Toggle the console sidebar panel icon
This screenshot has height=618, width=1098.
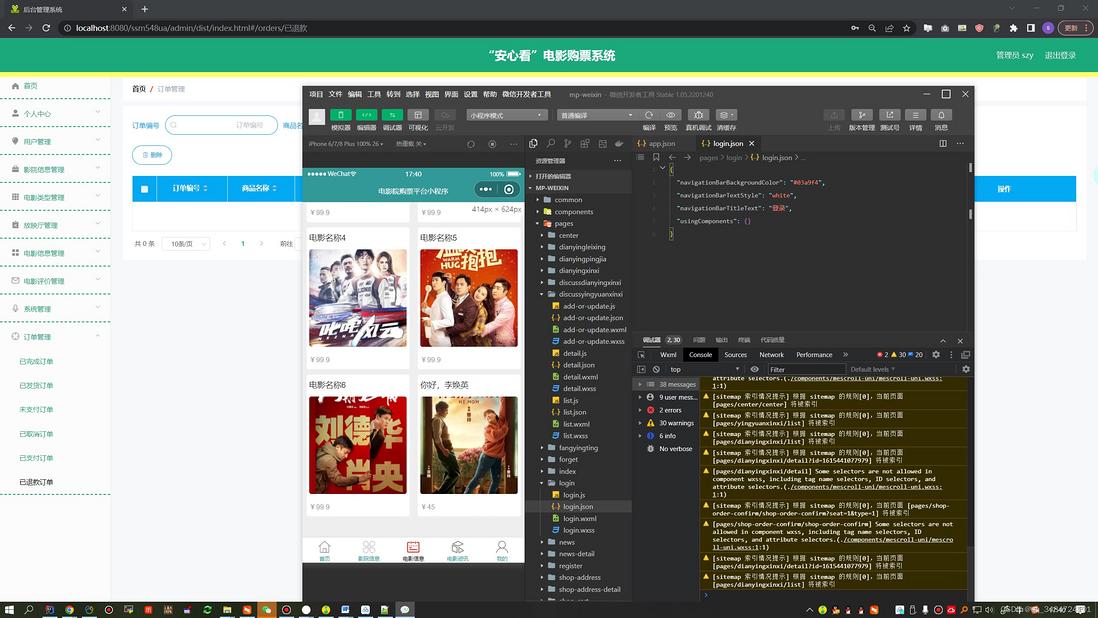click(x=641, y=370)
